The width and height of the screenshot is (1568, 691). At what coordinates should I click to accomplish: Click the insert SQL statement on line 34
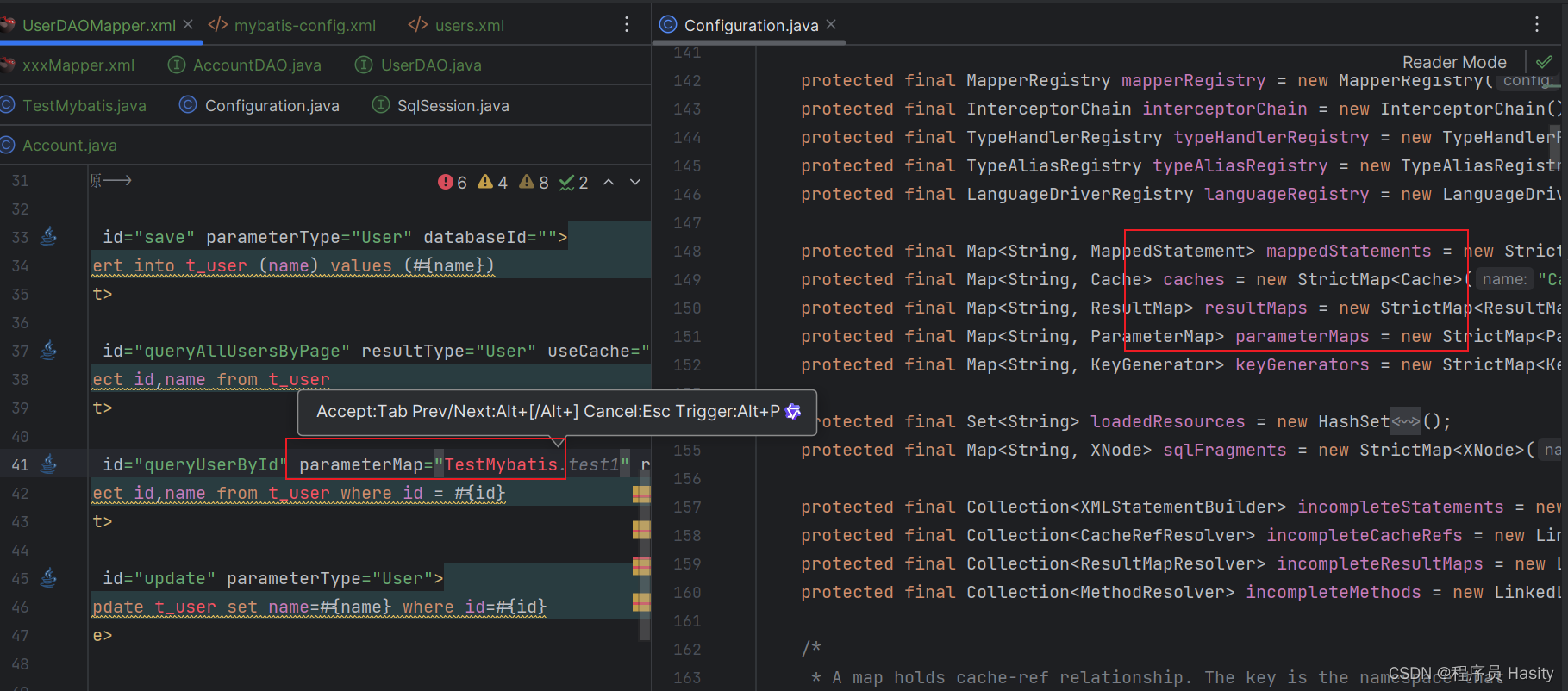coord(293,266)
